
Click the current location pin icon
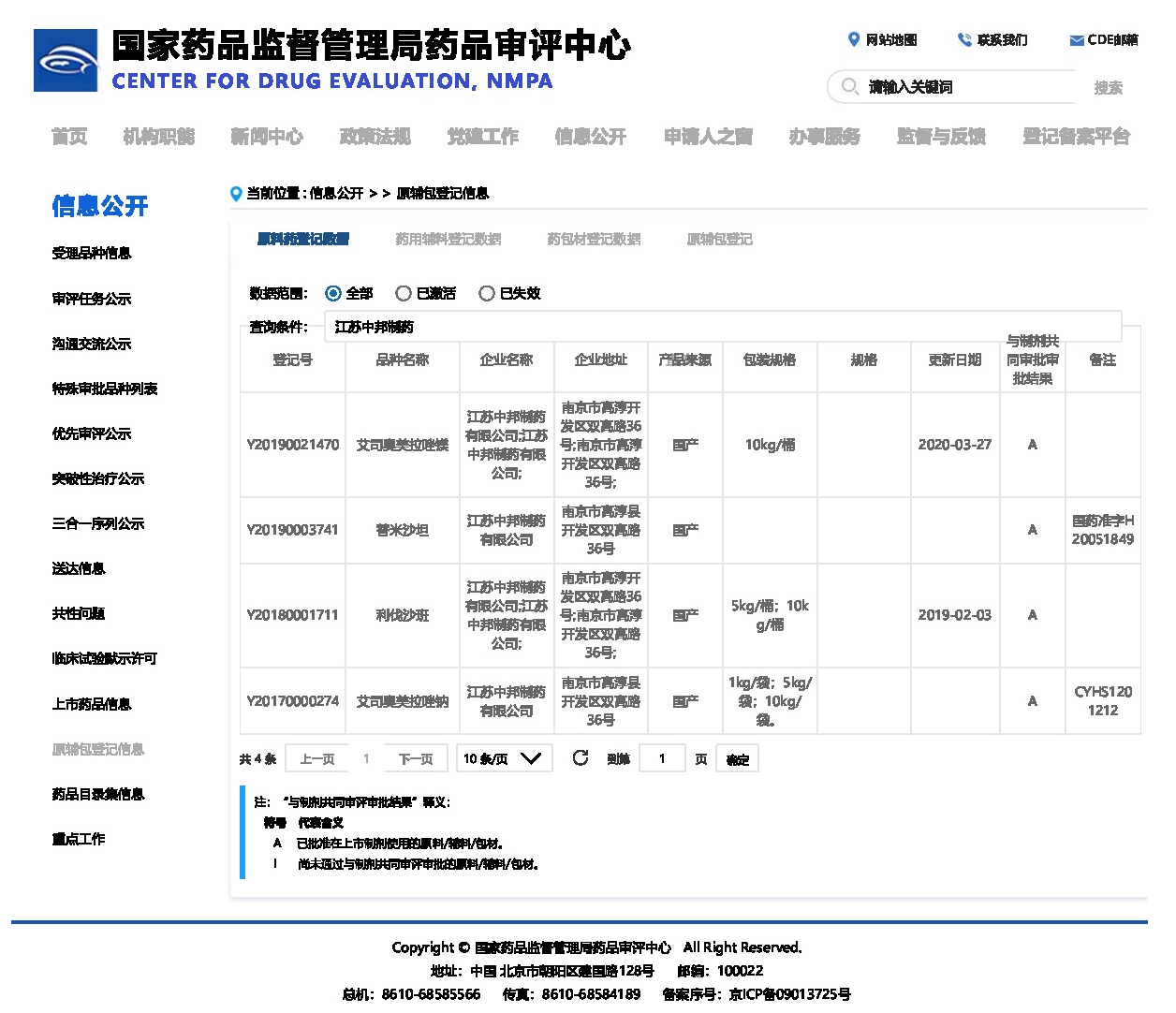236,194
